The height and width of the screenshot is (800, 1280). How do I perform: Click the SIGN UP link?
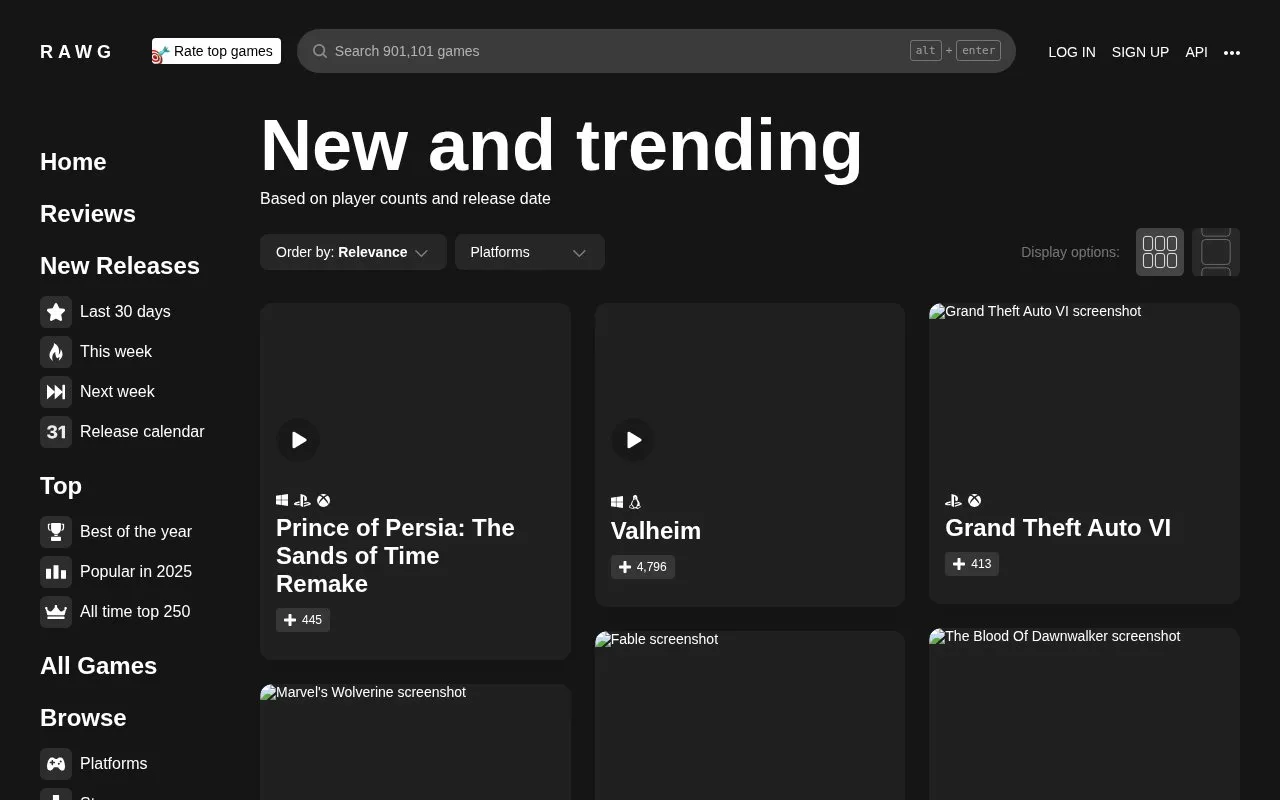(x=1140, y=52)
